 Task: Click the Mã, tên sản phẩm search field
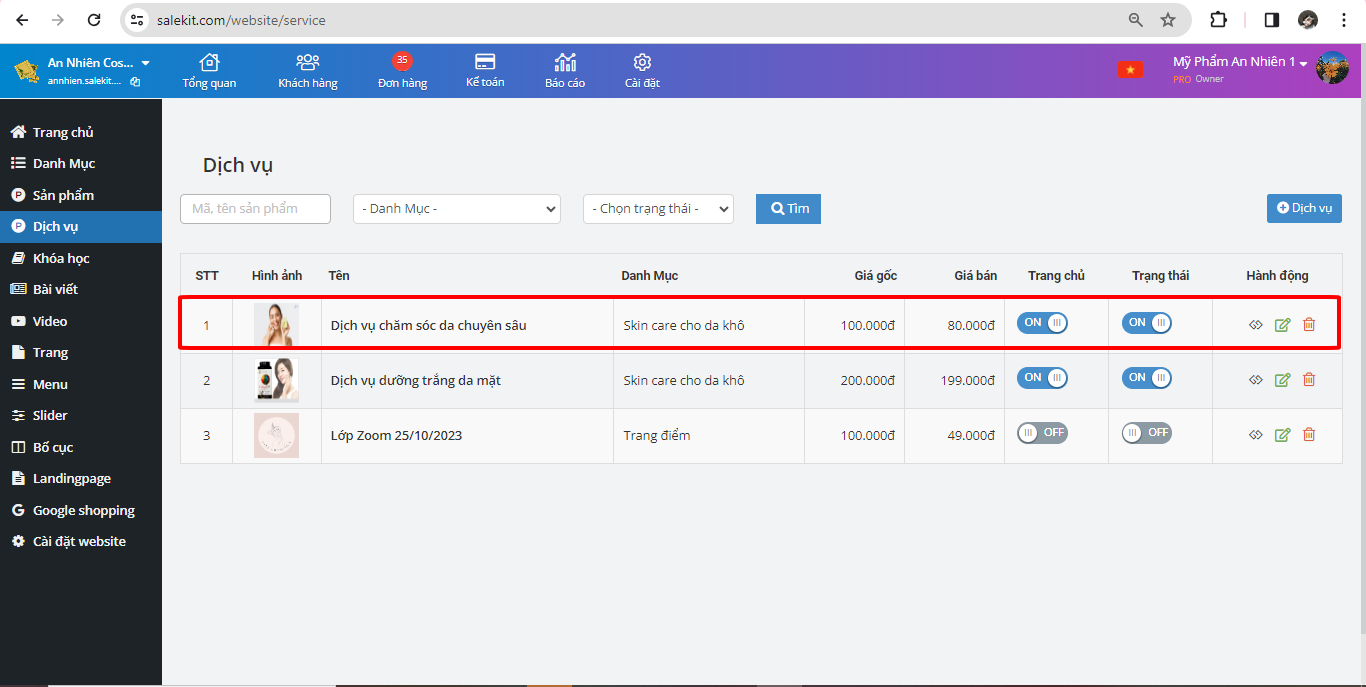(x=255, y=209)
